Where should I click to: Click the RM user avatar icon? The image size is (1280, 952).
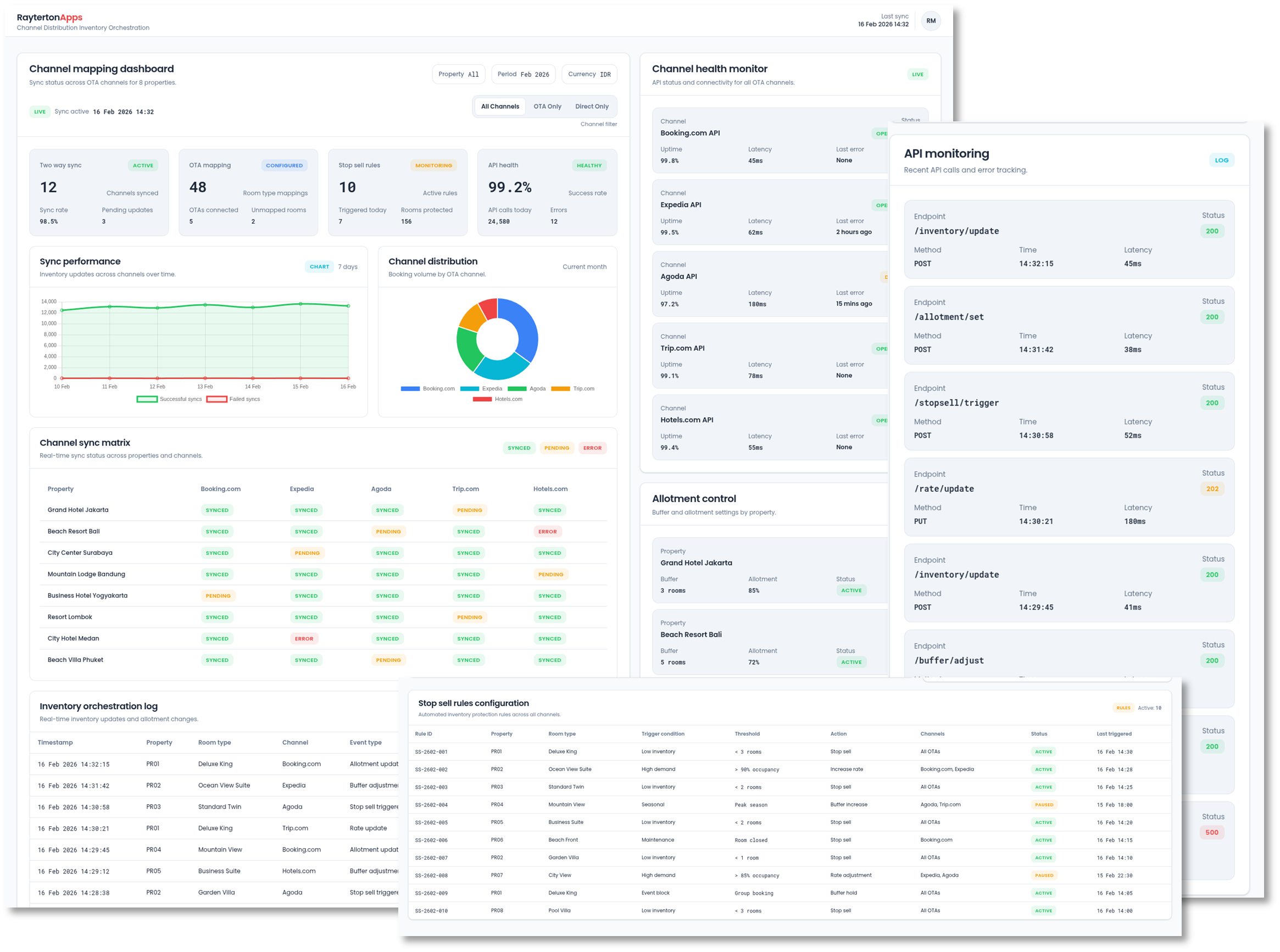931,21
